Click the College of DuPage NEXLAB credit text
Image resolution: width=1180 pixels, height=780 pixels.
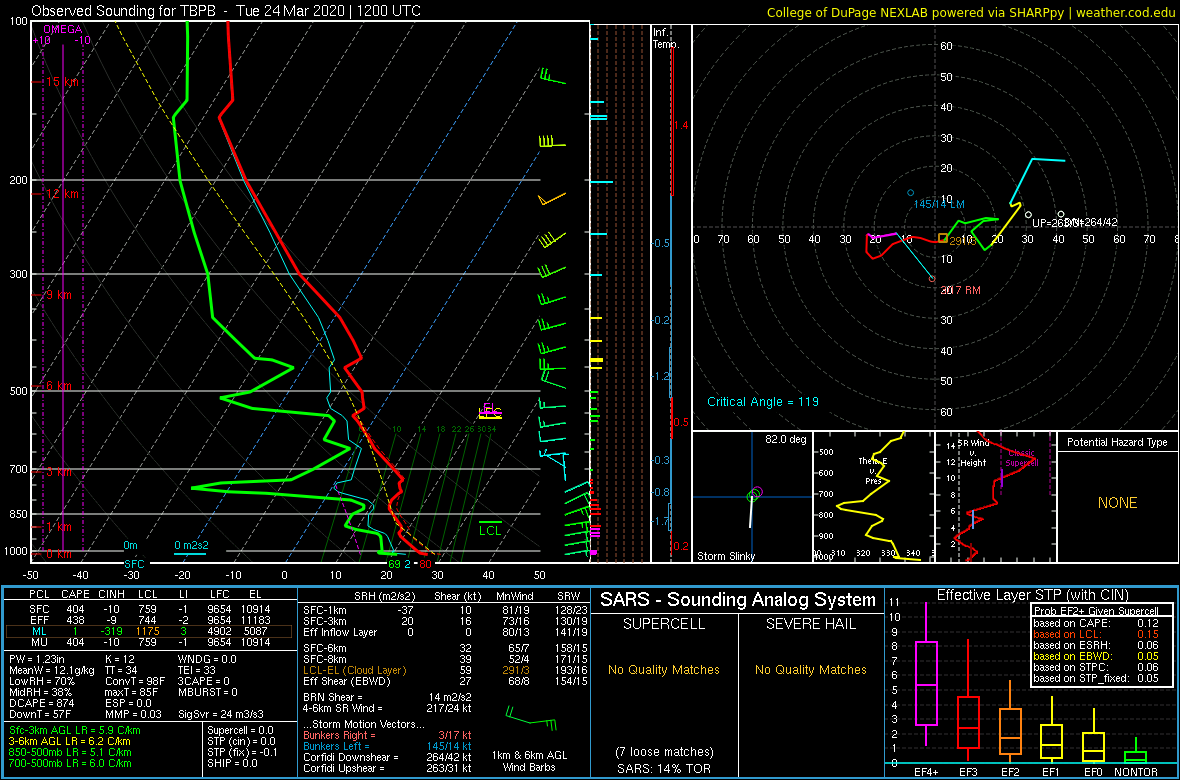[970, 11]
